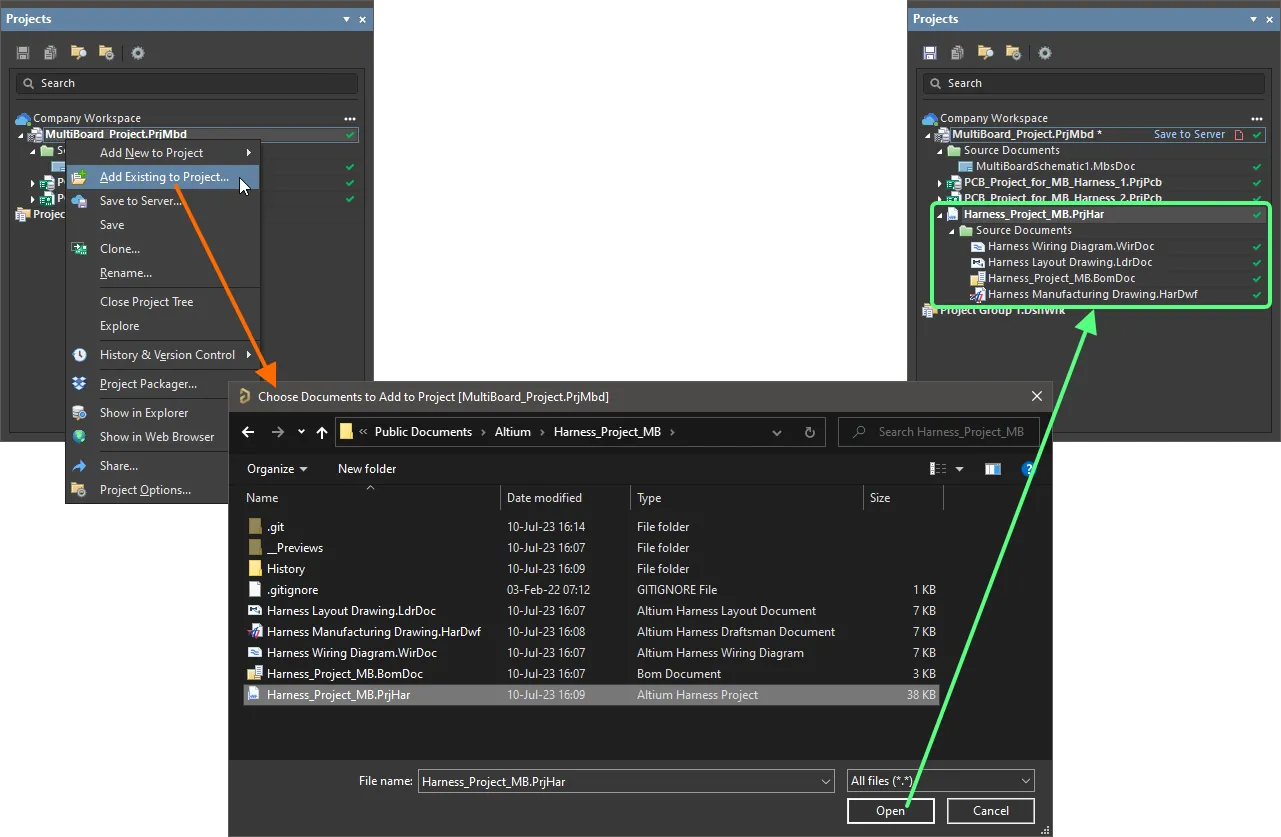Image resolution: width=1281 pixels, height=837 pixels.
Task: Select the .gitignore file in file list
Action: [292, 589]
